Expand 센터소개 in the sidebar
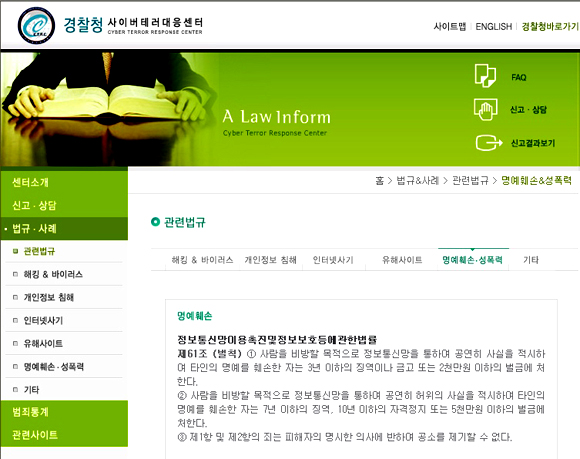Viewport: 580px width, 459px height. point(30,182)
